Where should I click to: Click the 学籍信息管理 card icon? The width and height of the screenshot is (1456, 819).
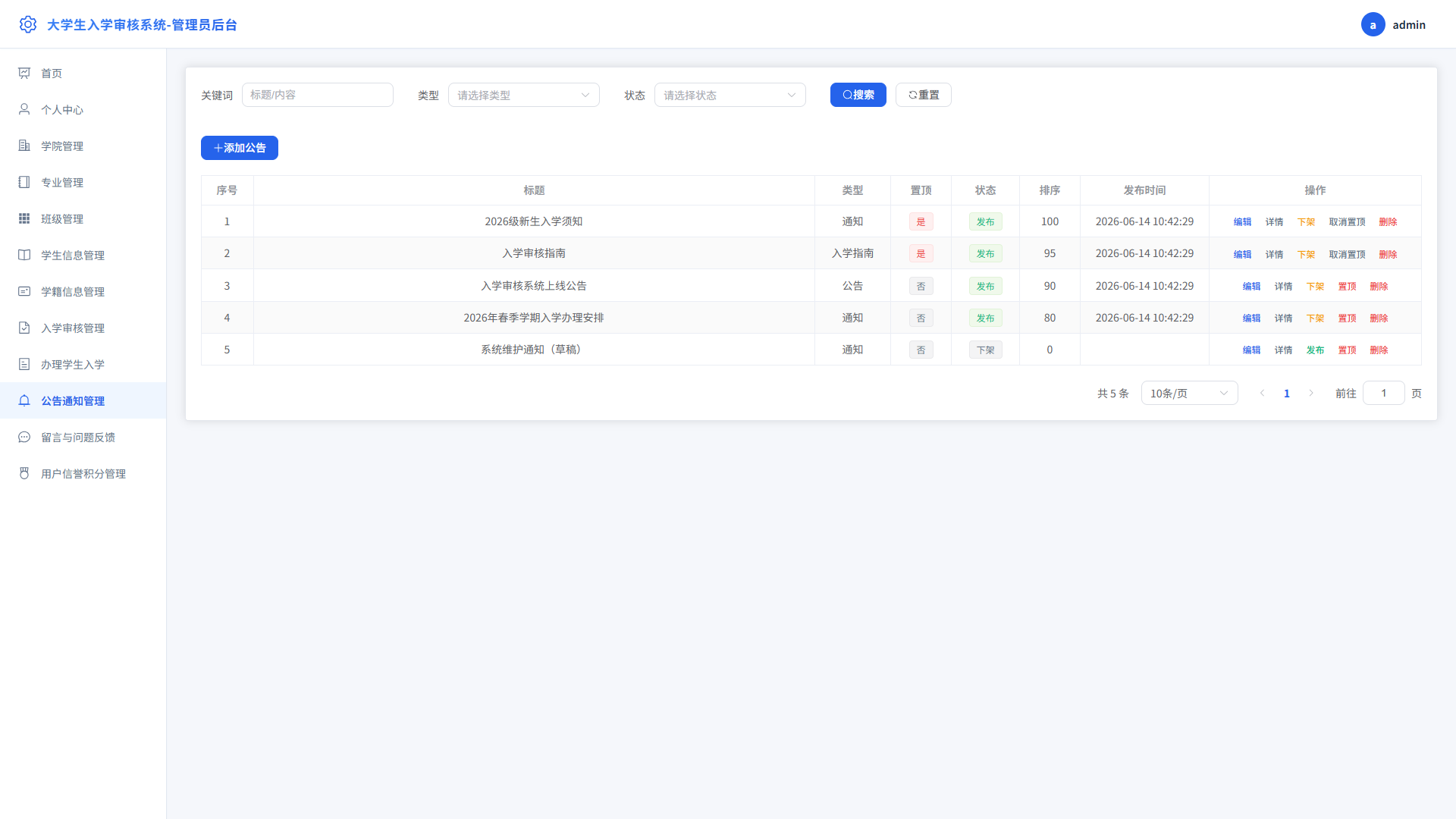click(x=24, y=291)
